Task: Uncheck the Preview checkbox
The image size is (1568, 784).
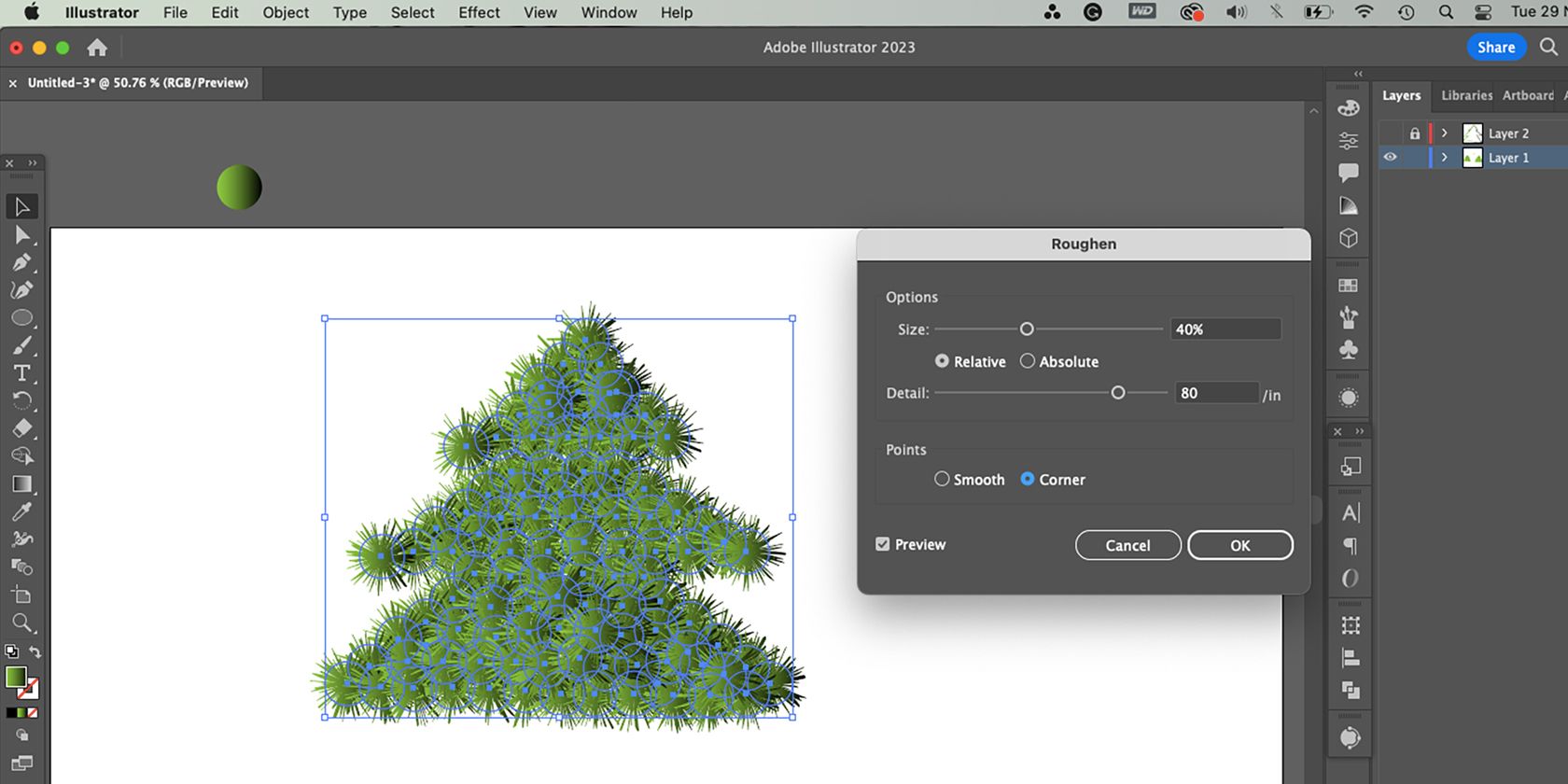Action: (x=883, y=544)
